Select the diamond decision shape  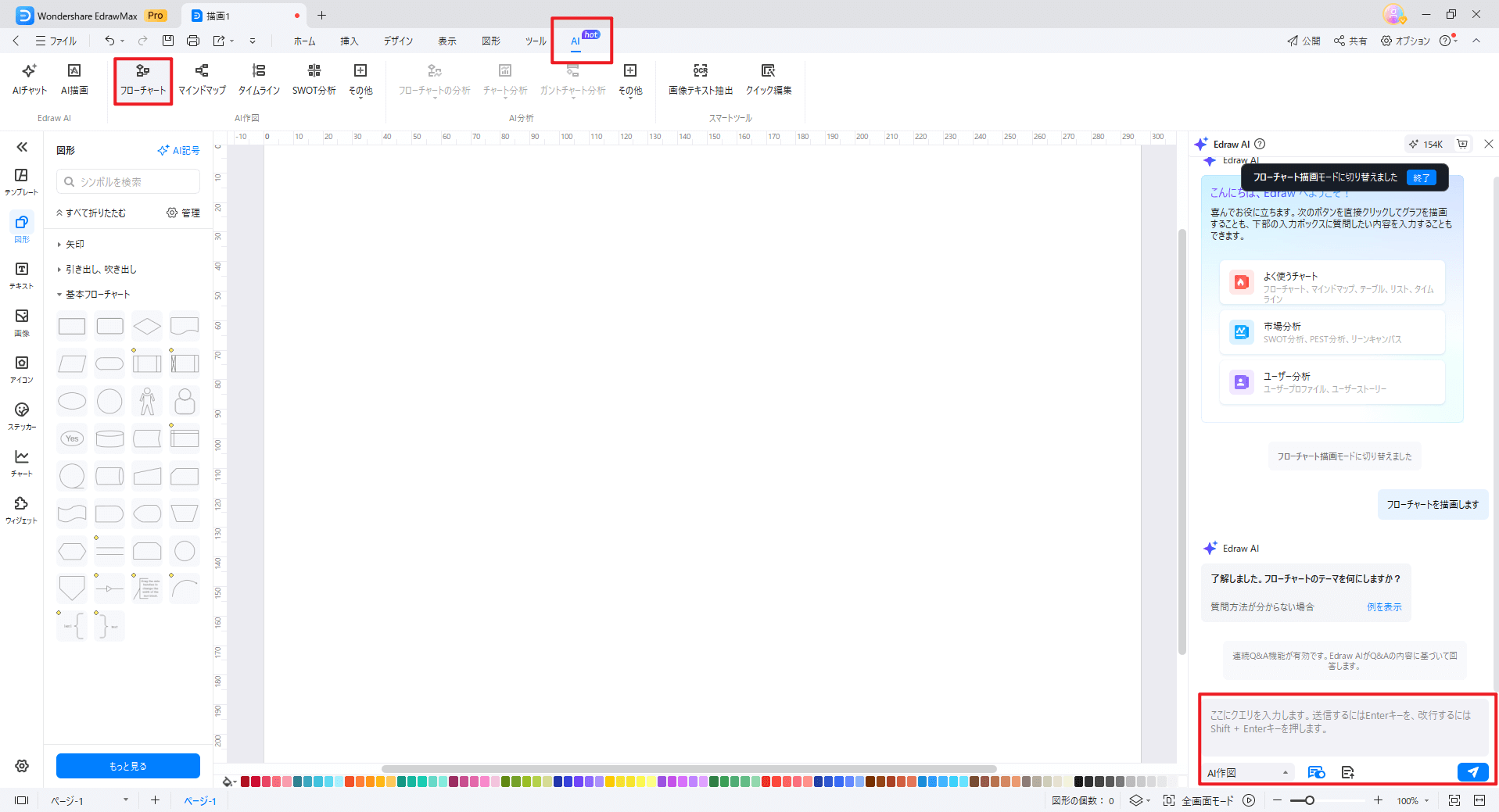[147, 326]
